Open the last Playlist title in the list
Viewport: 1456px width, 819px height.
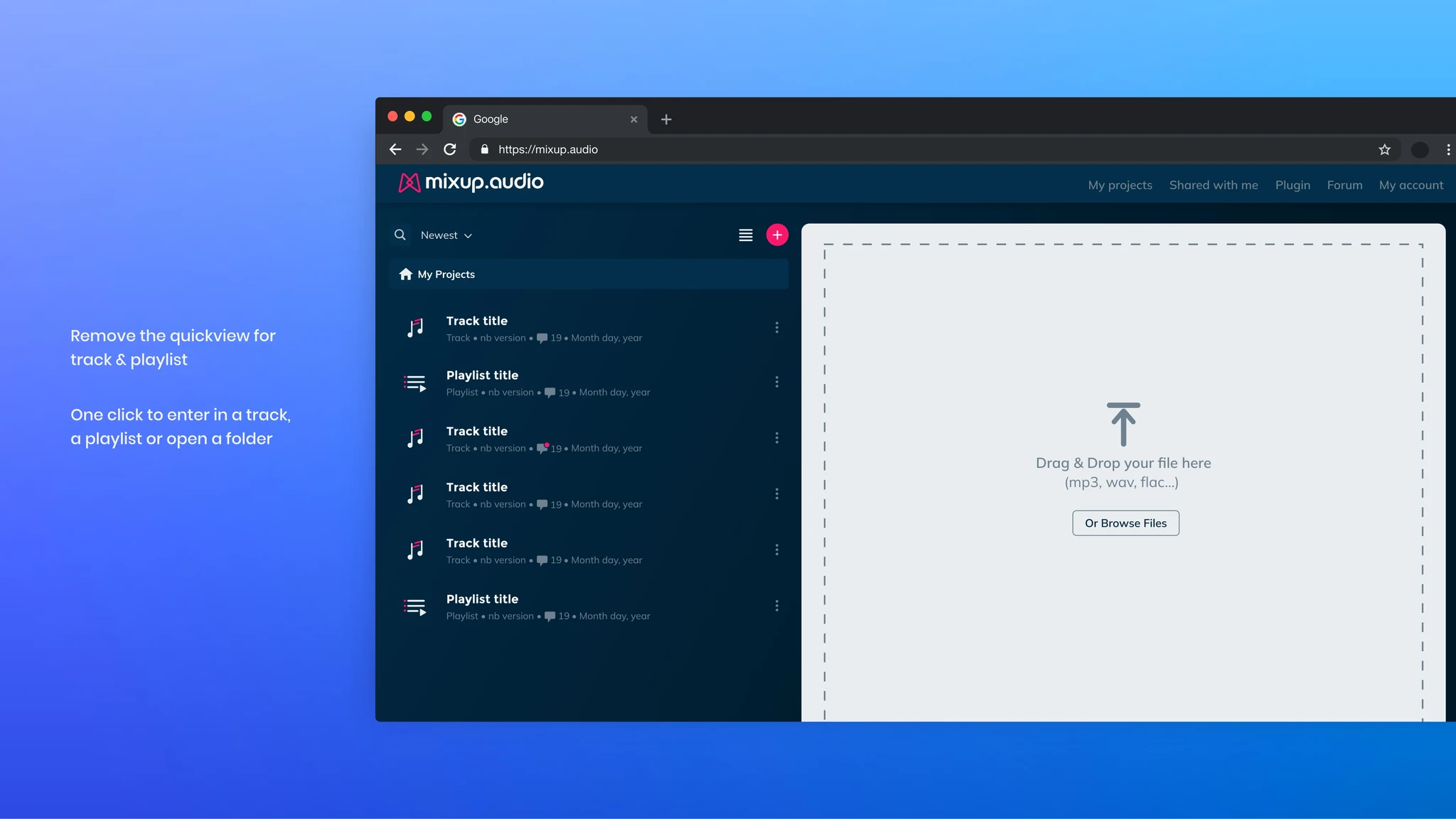pyautogui.click(x=589, y=606)
